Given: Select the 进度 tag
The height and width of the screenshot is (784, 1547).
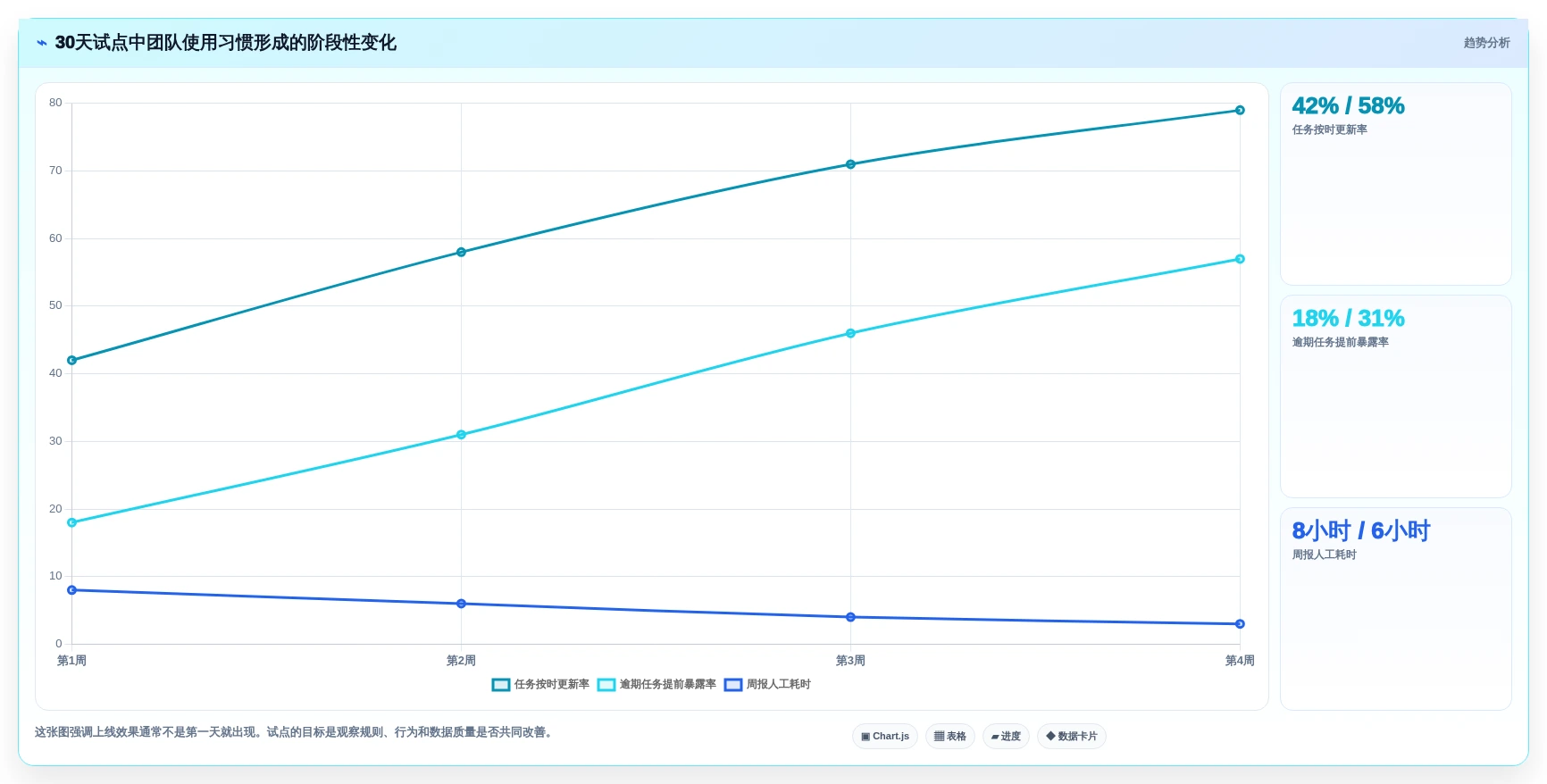Looking at the screenshot, I should [1006, 737].
